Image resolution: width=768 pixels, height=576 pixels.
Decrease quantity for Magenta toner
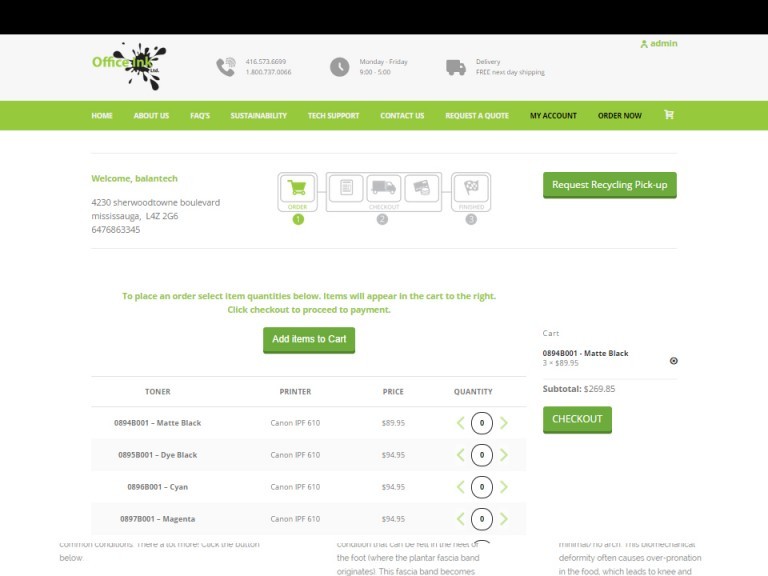click(460, 519)
